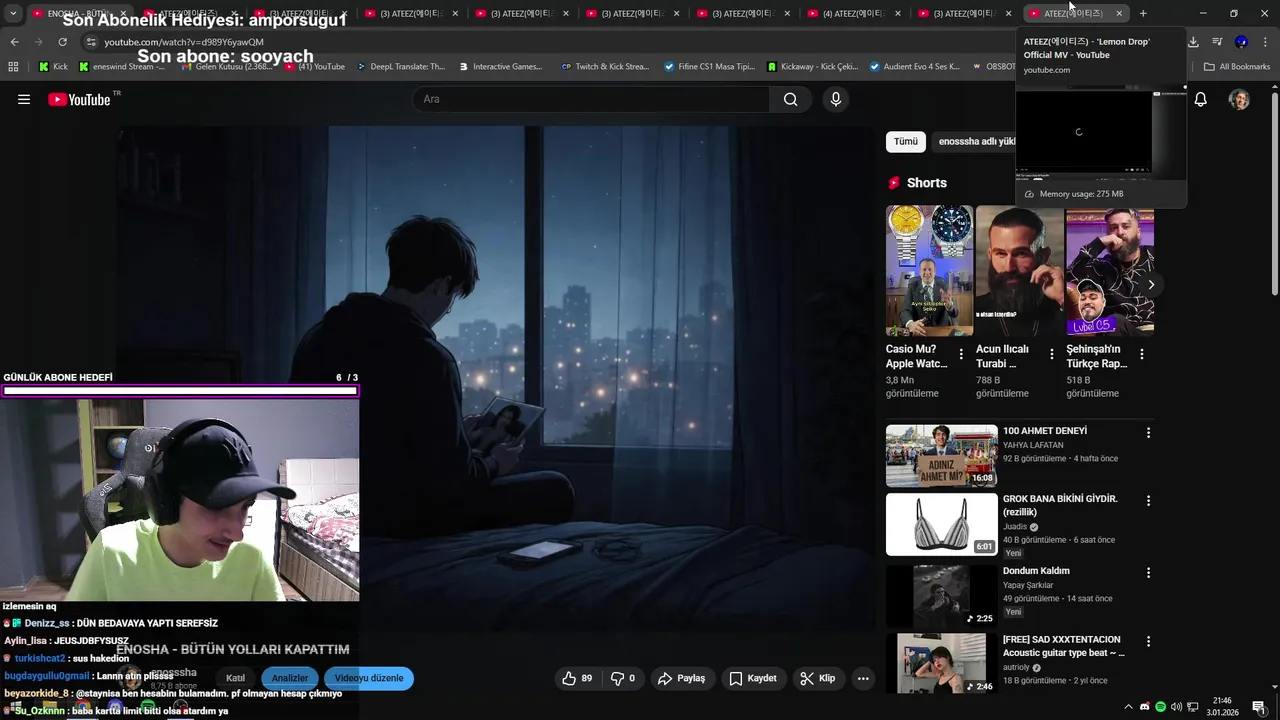Open Spotify from the system tray
The height and width of the screenshot is (720, 1280).
tap(1160, 707)
